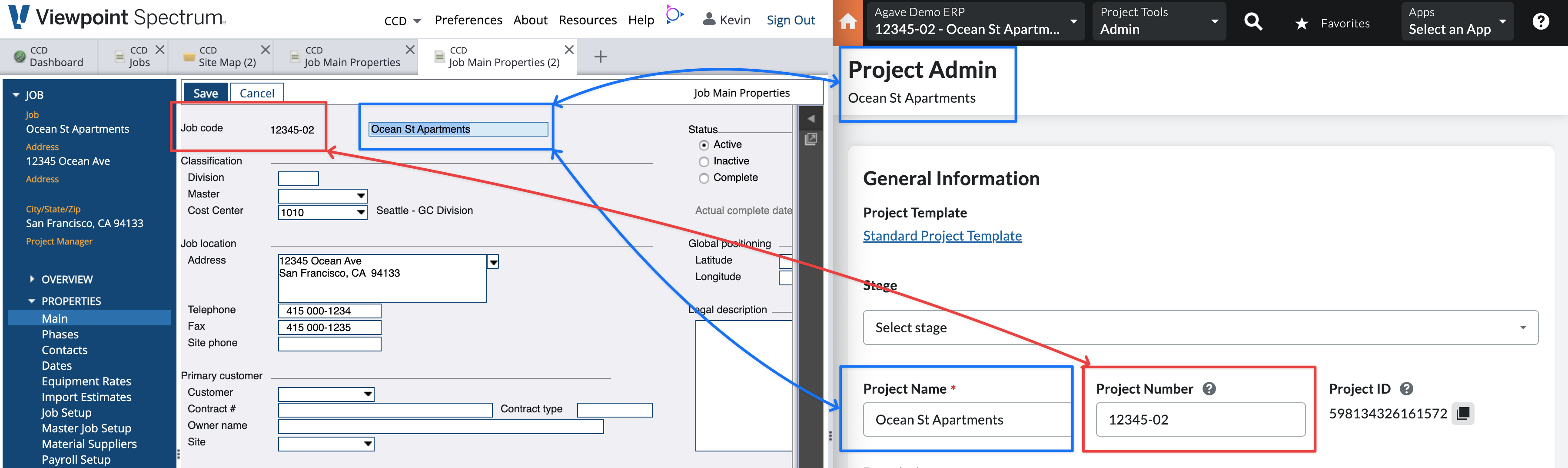Open the Apps Select an App dropdown

click(x=1457, y=21)
